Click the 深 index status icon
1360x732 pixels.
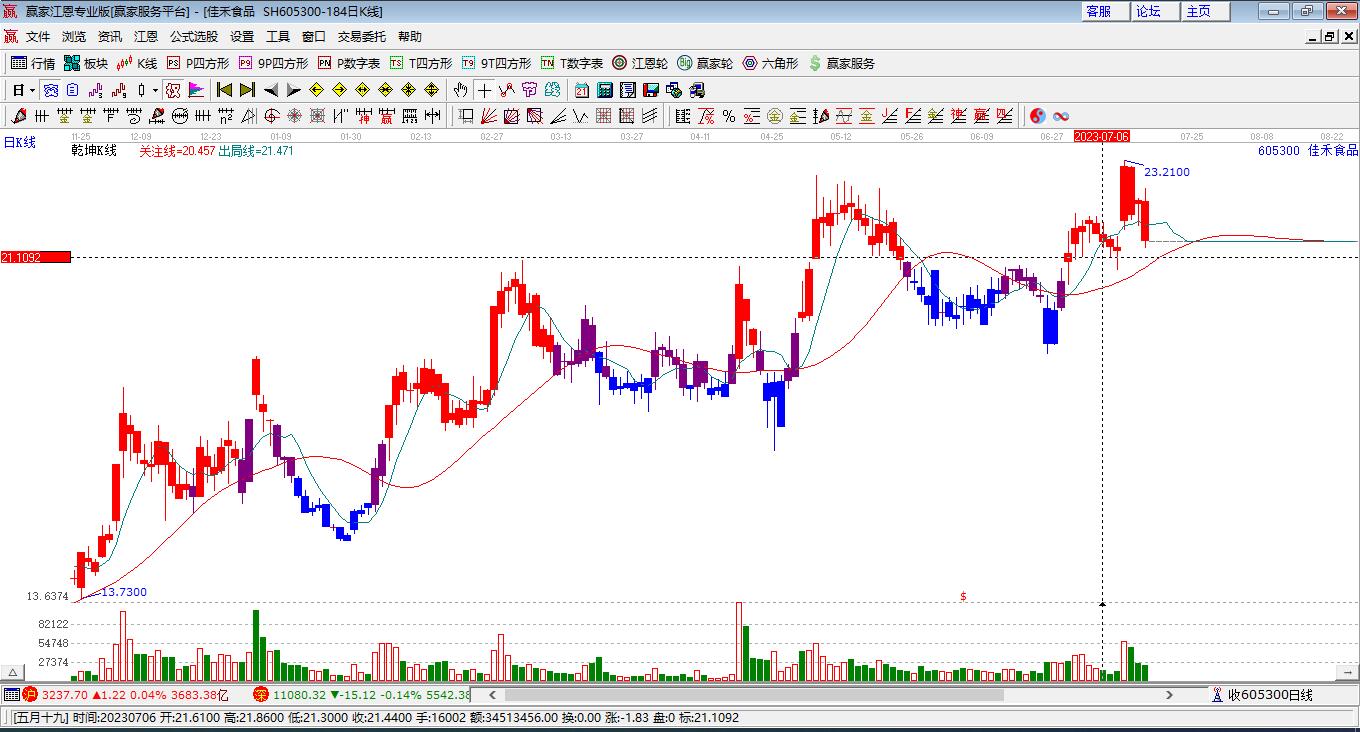coord(261,694)
